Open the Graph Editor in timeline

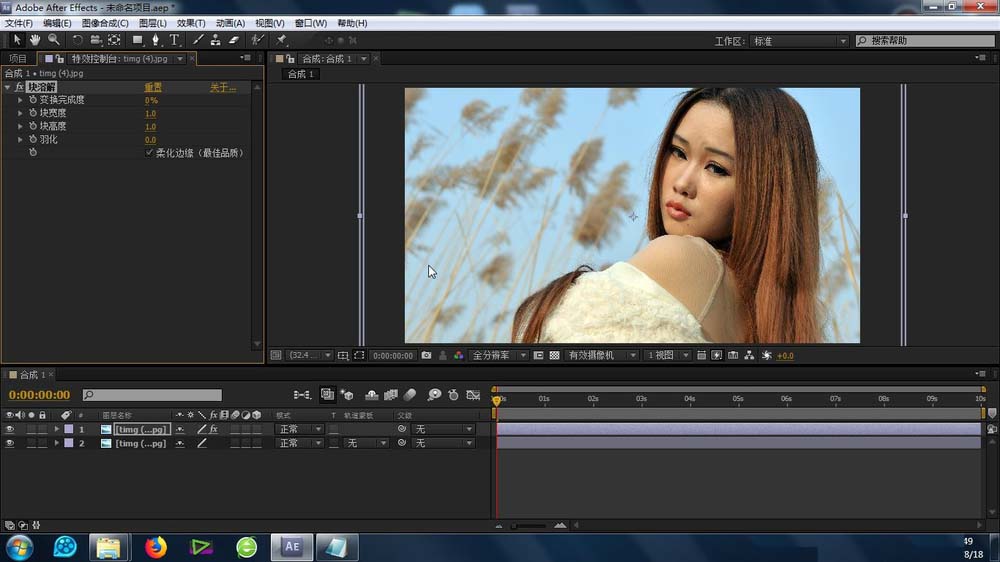point(473,395)
